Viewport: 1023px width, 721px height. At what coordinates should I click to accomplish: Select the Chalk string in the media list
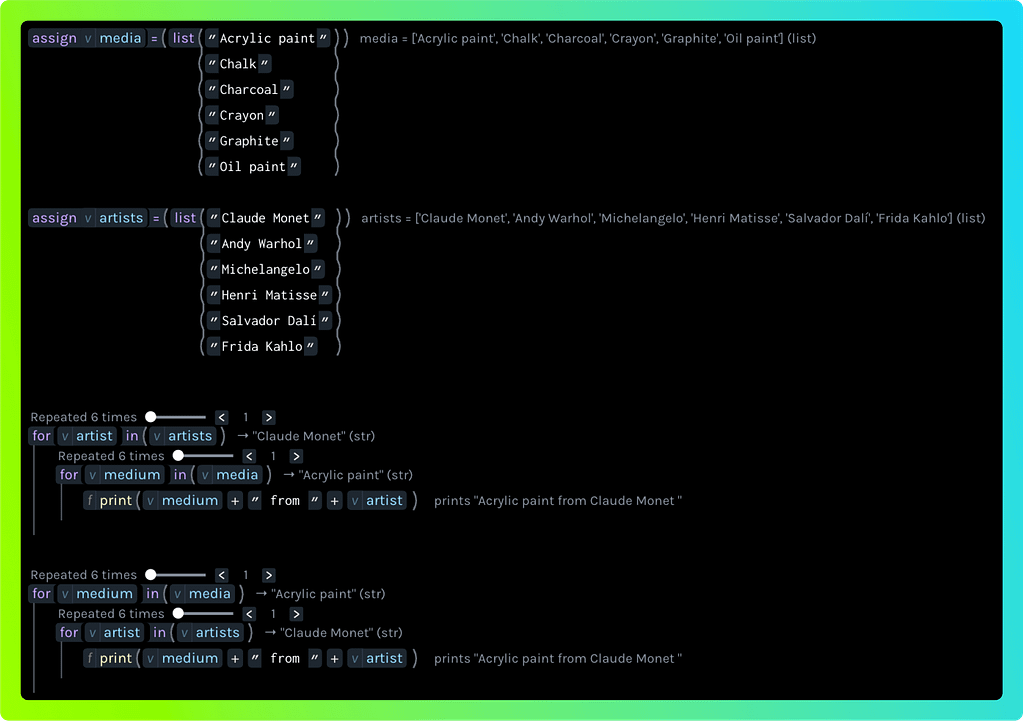point(238,64)
